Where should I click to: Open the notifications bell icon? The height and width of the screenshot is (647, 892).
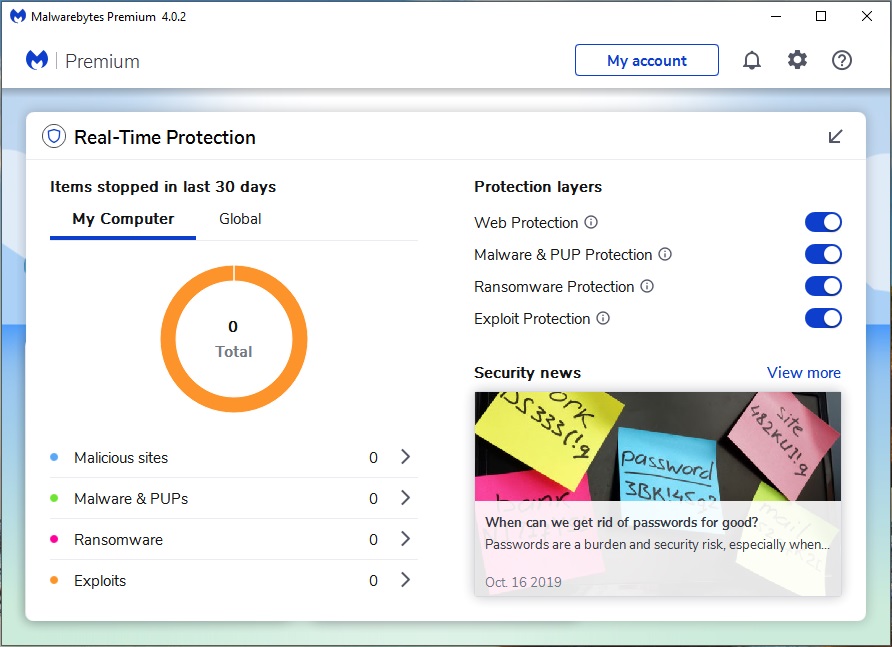pos(751,60)
